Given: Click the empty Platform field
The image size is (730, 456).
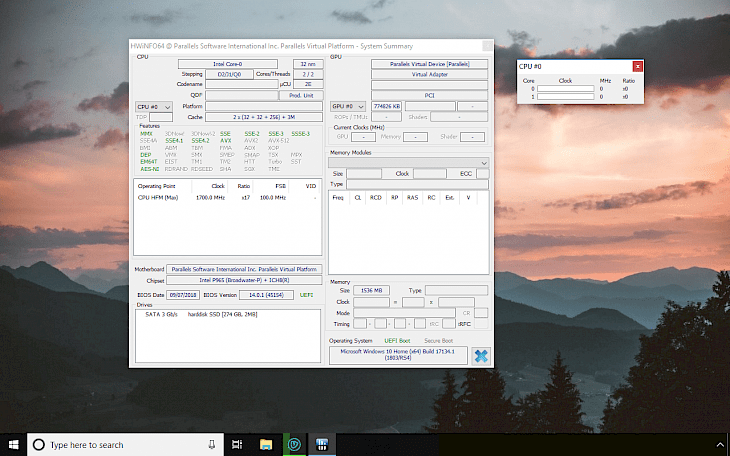Looking at the screenshot, I should (x=264, y=106).
